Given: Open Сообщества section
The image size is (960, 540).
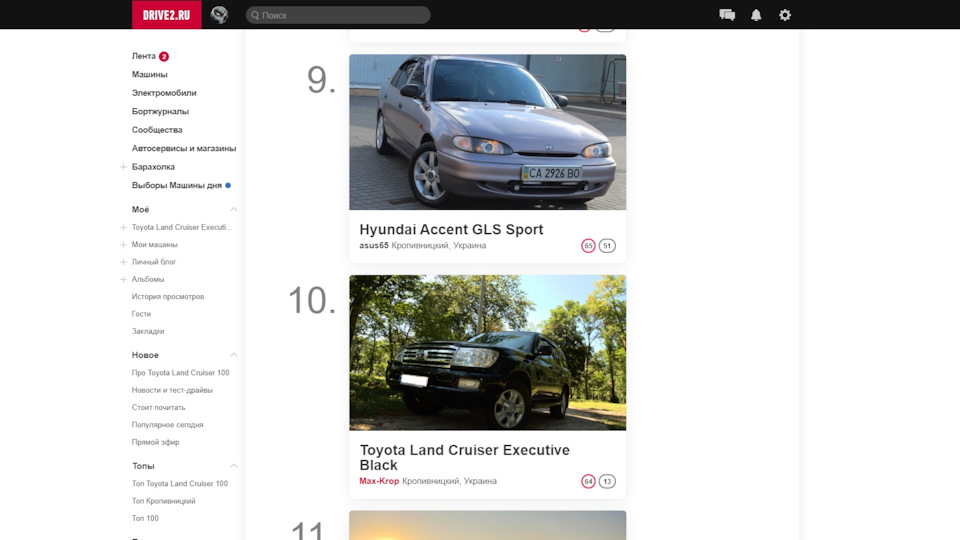Looking at the screenshot, I should coord(157,130).
